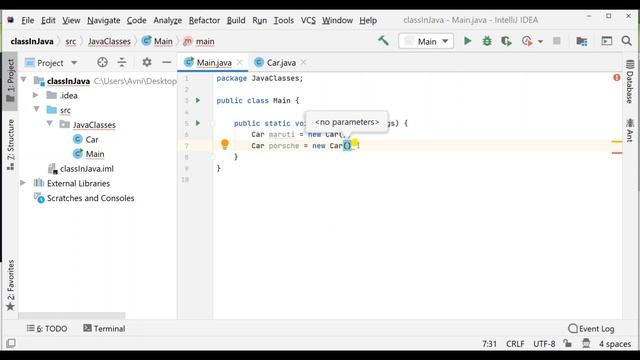Click the Build Project hammer icon

383,41
